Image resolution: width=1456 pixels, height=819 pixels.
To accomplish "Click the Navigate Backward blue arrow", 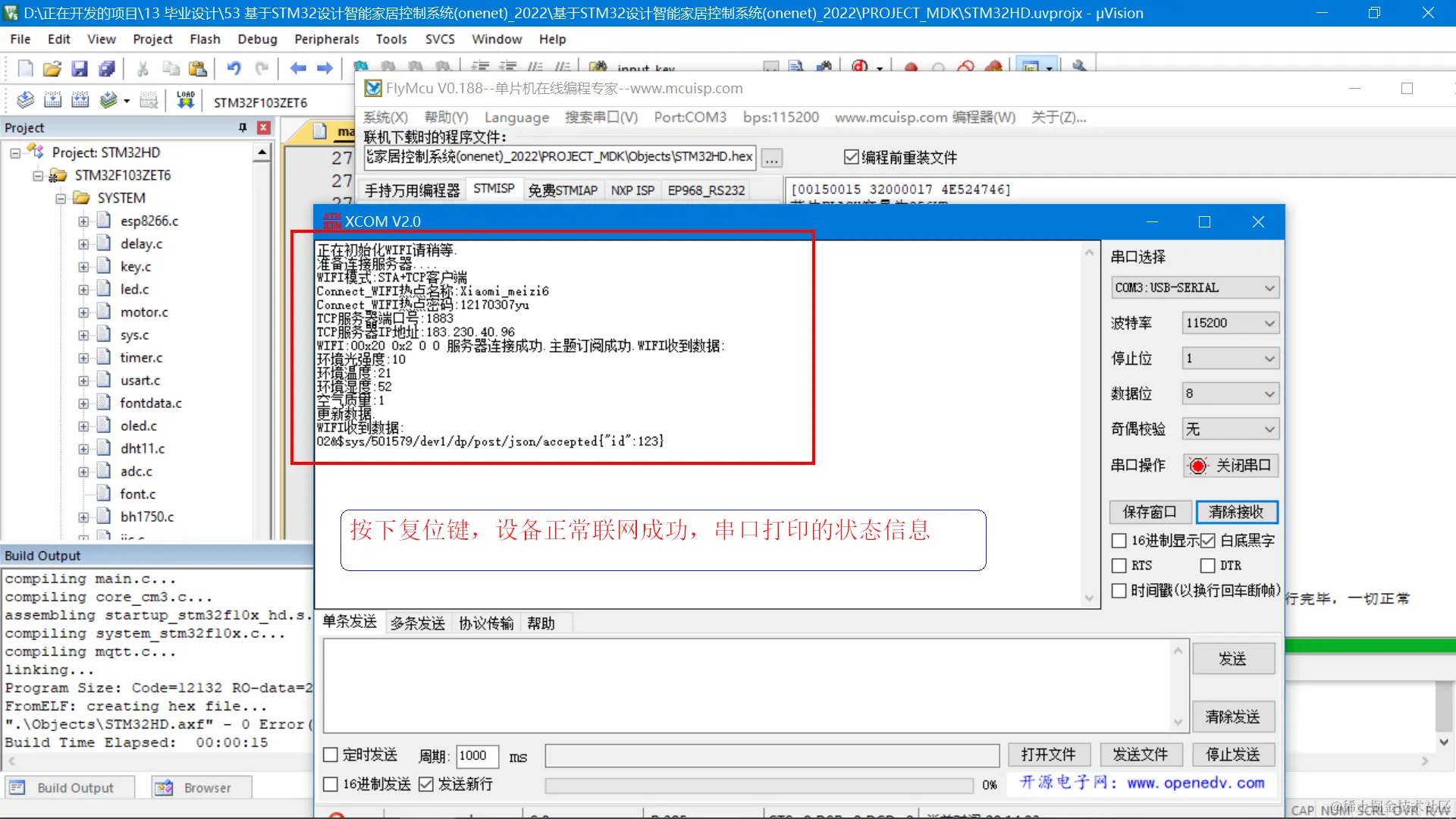I will (x=298, y=69).
